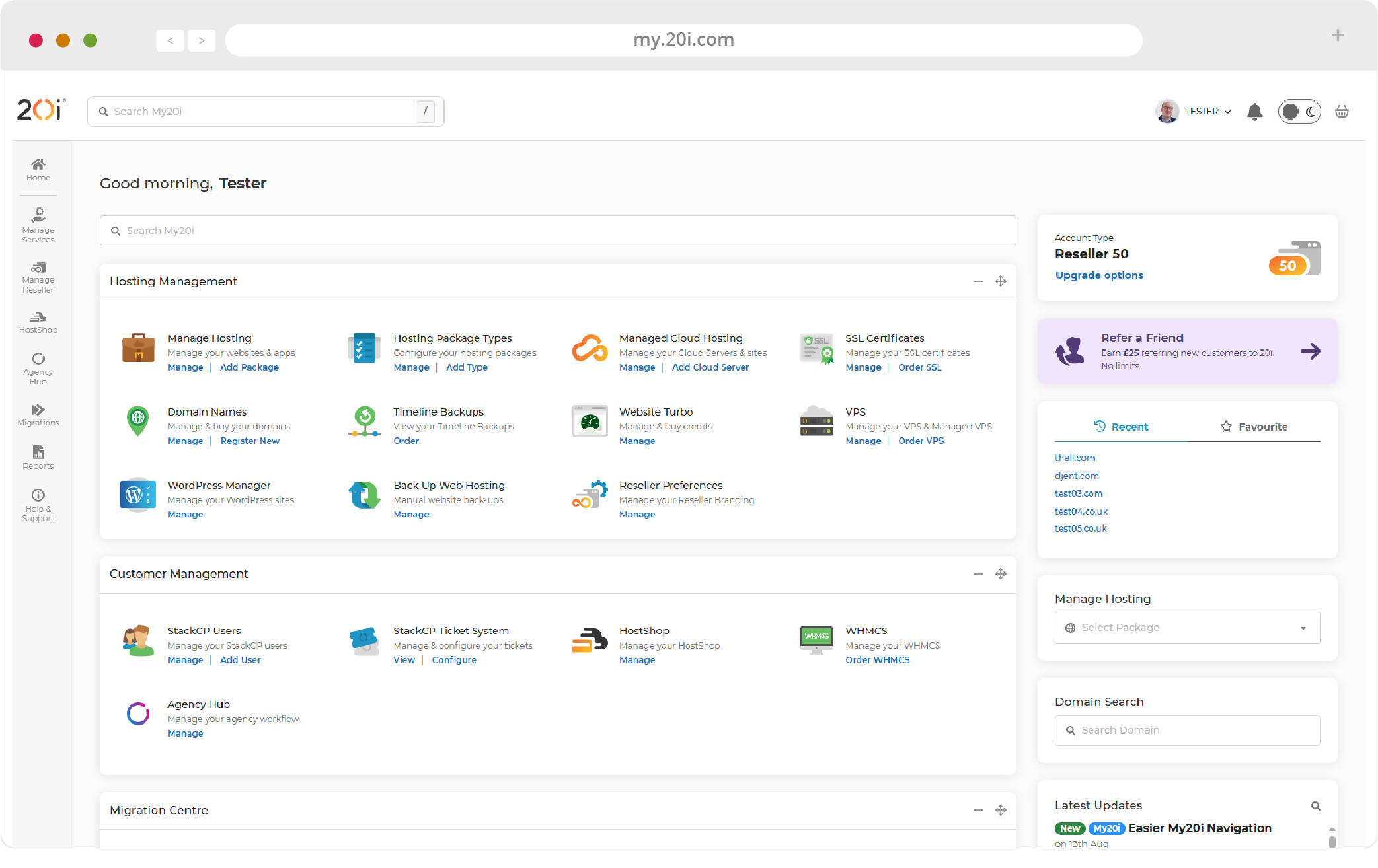Click the Back Up Web Hosting icon

[364, 495]
